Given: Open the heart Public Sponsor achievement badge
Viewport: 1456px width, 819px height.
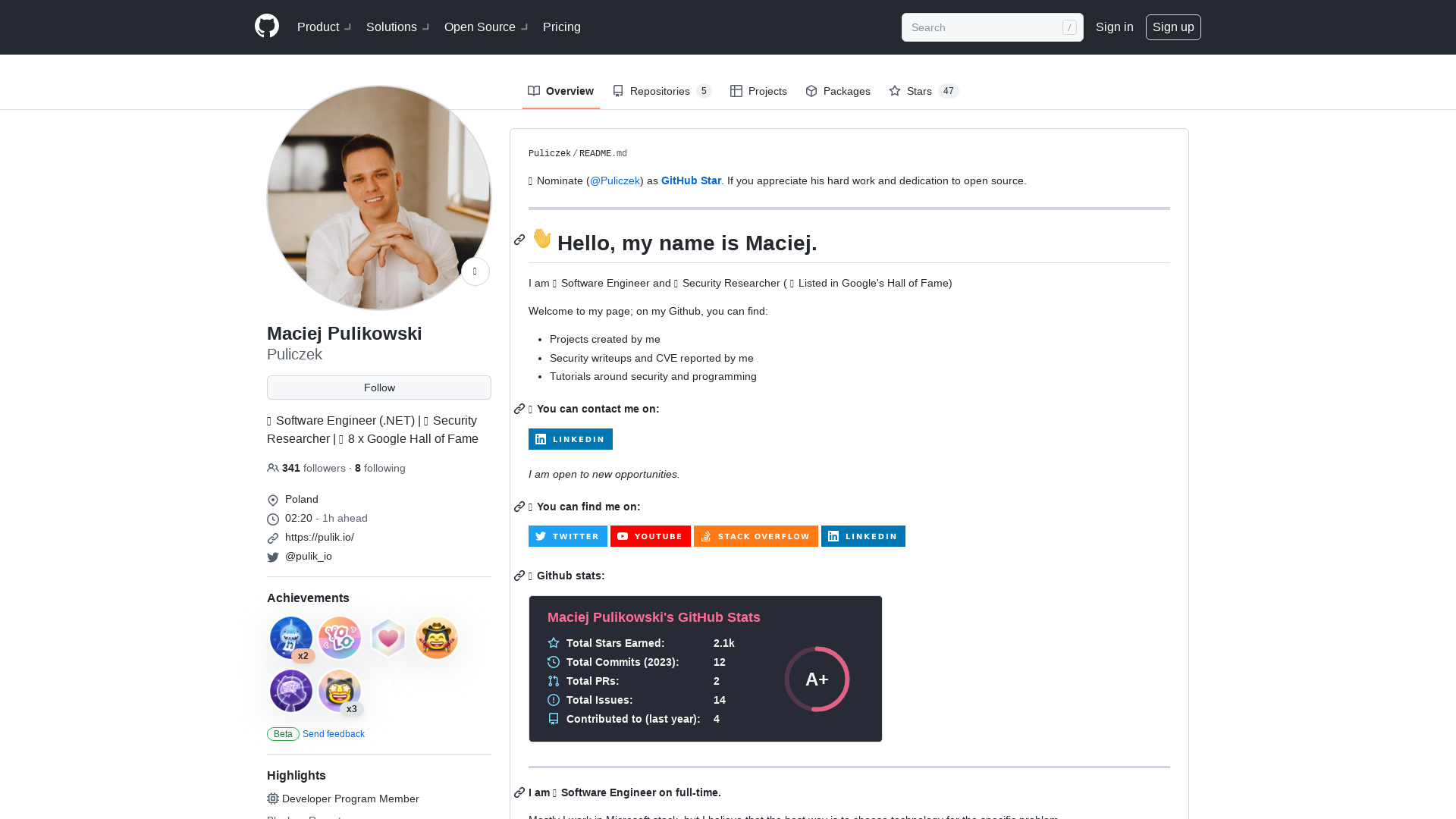Looking at the screenshot, I should tap(388, 638).
